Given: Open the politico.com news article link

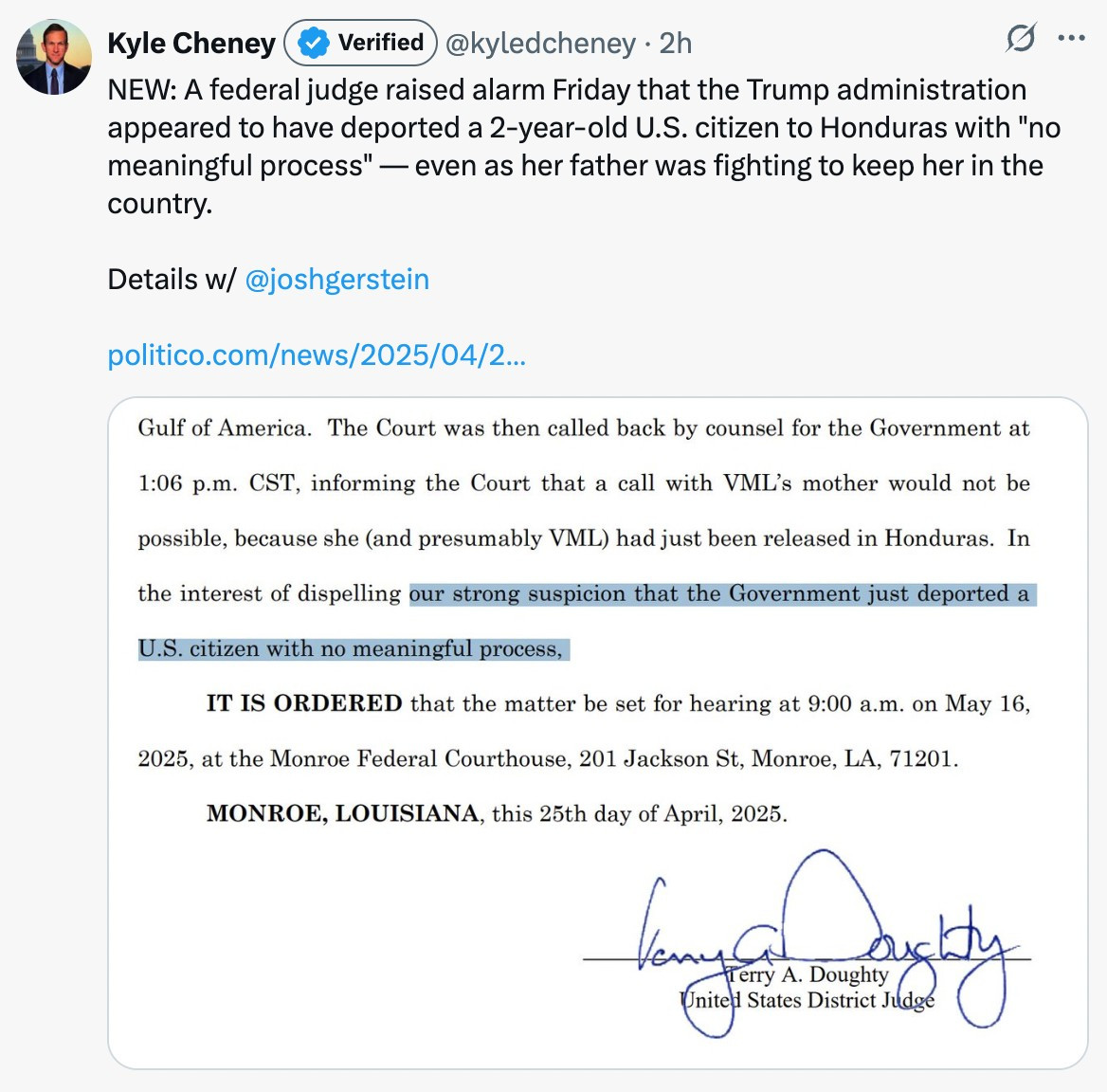Looking at the screenshot, I should point(317,355).
